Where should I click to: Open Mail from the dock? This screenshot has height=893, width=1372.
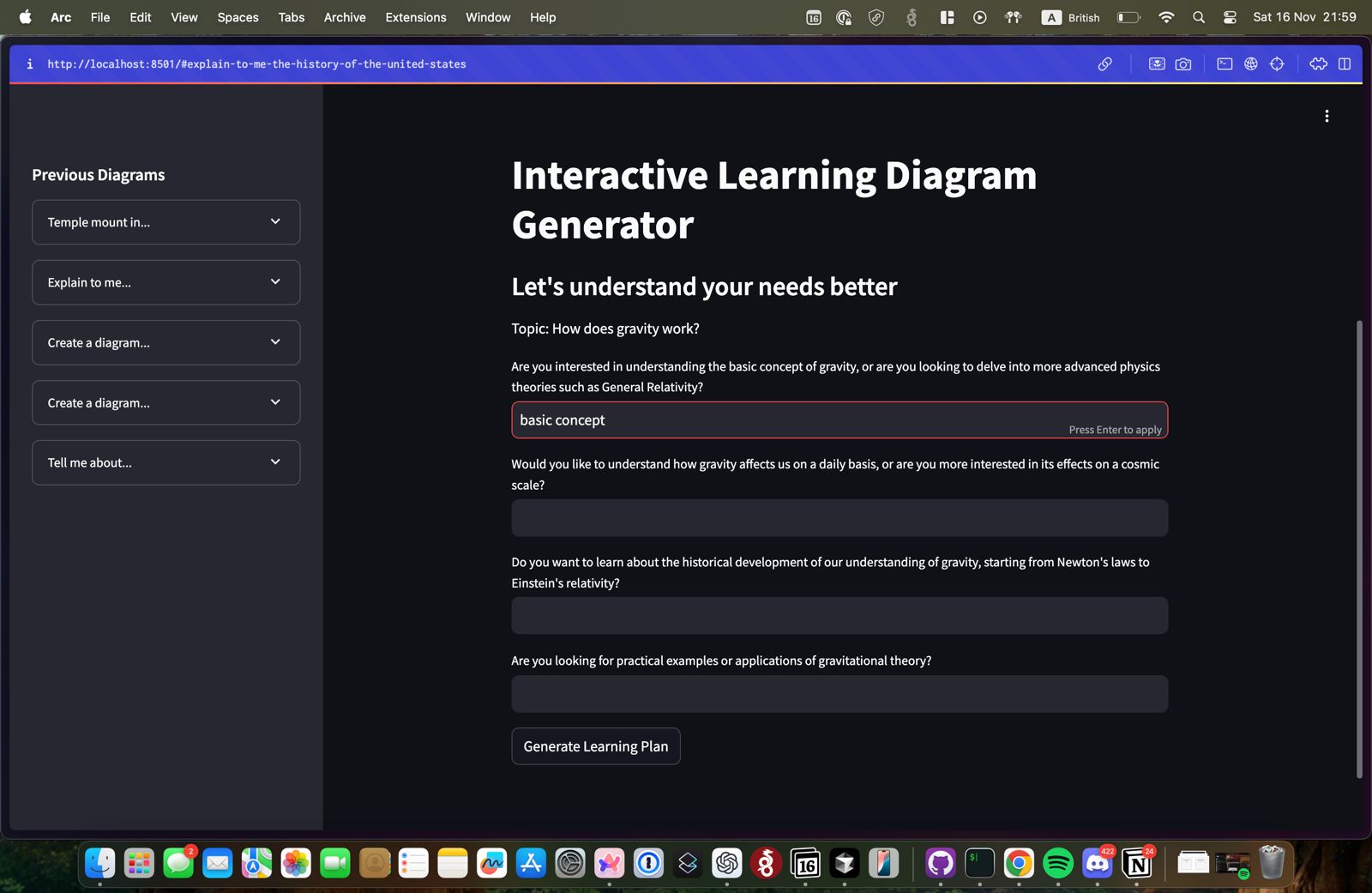[x=218, y=863]
